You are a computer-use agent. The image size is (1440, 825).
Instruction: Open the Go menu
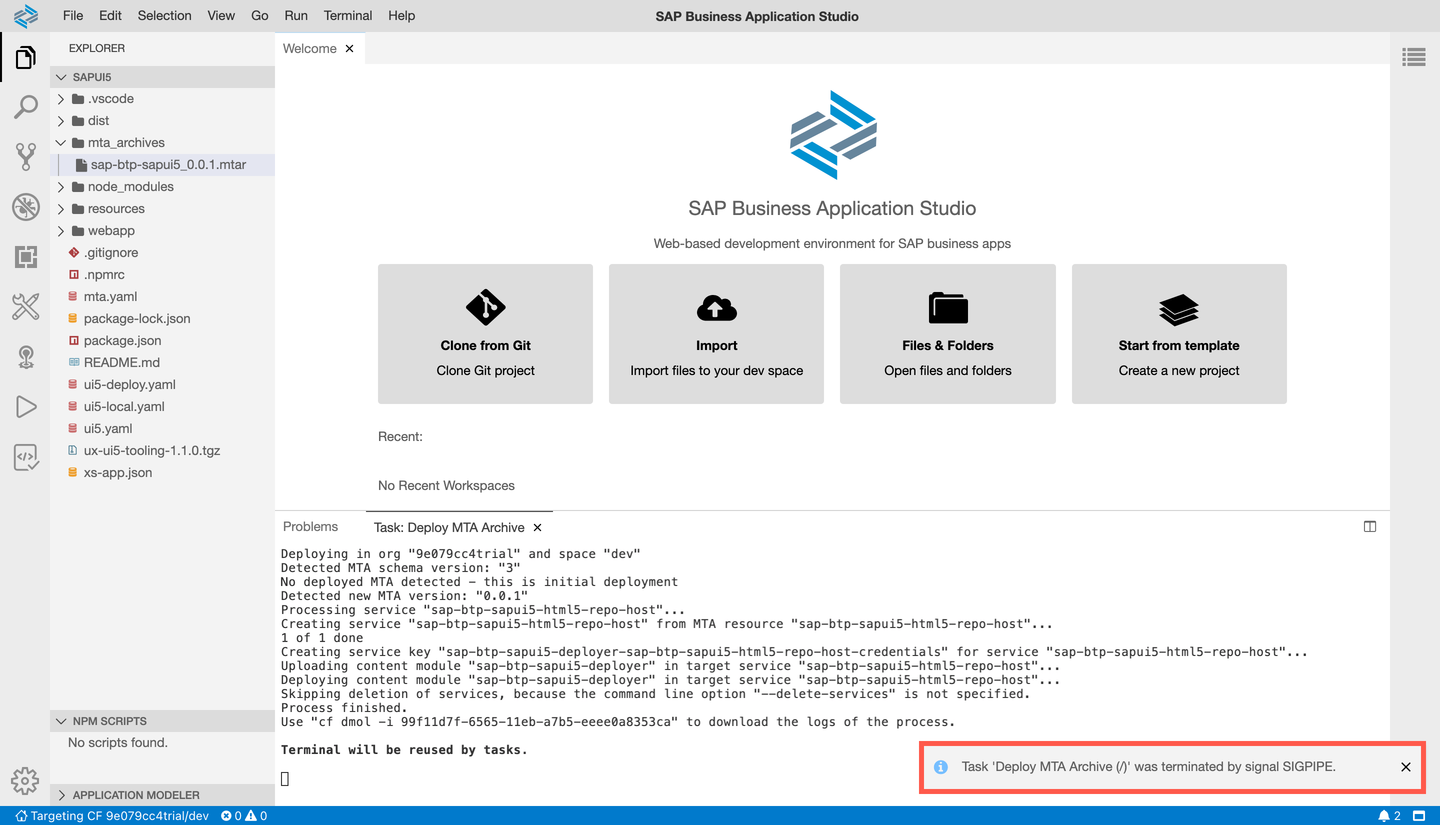[260, 16]
